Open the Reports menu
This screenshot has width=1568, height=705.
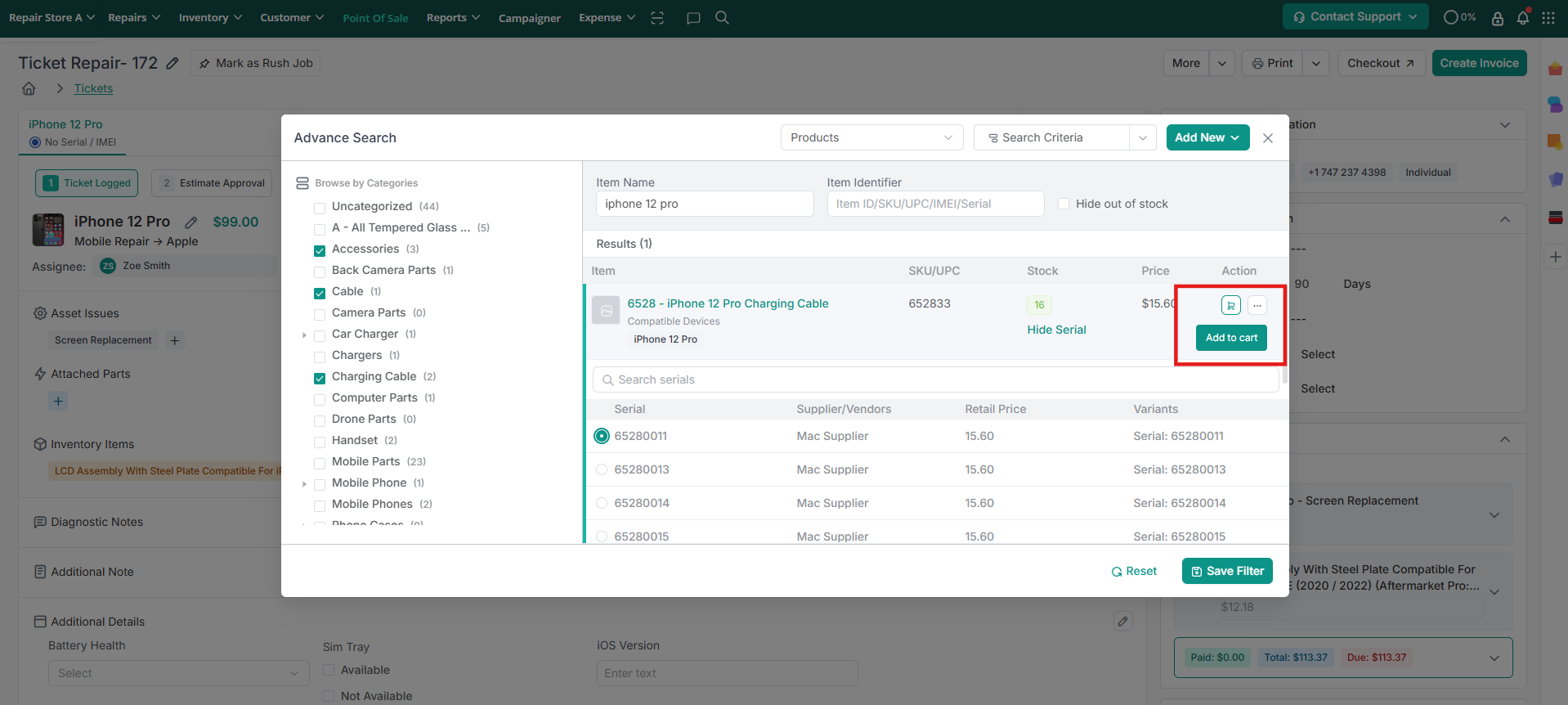point(453,17)
